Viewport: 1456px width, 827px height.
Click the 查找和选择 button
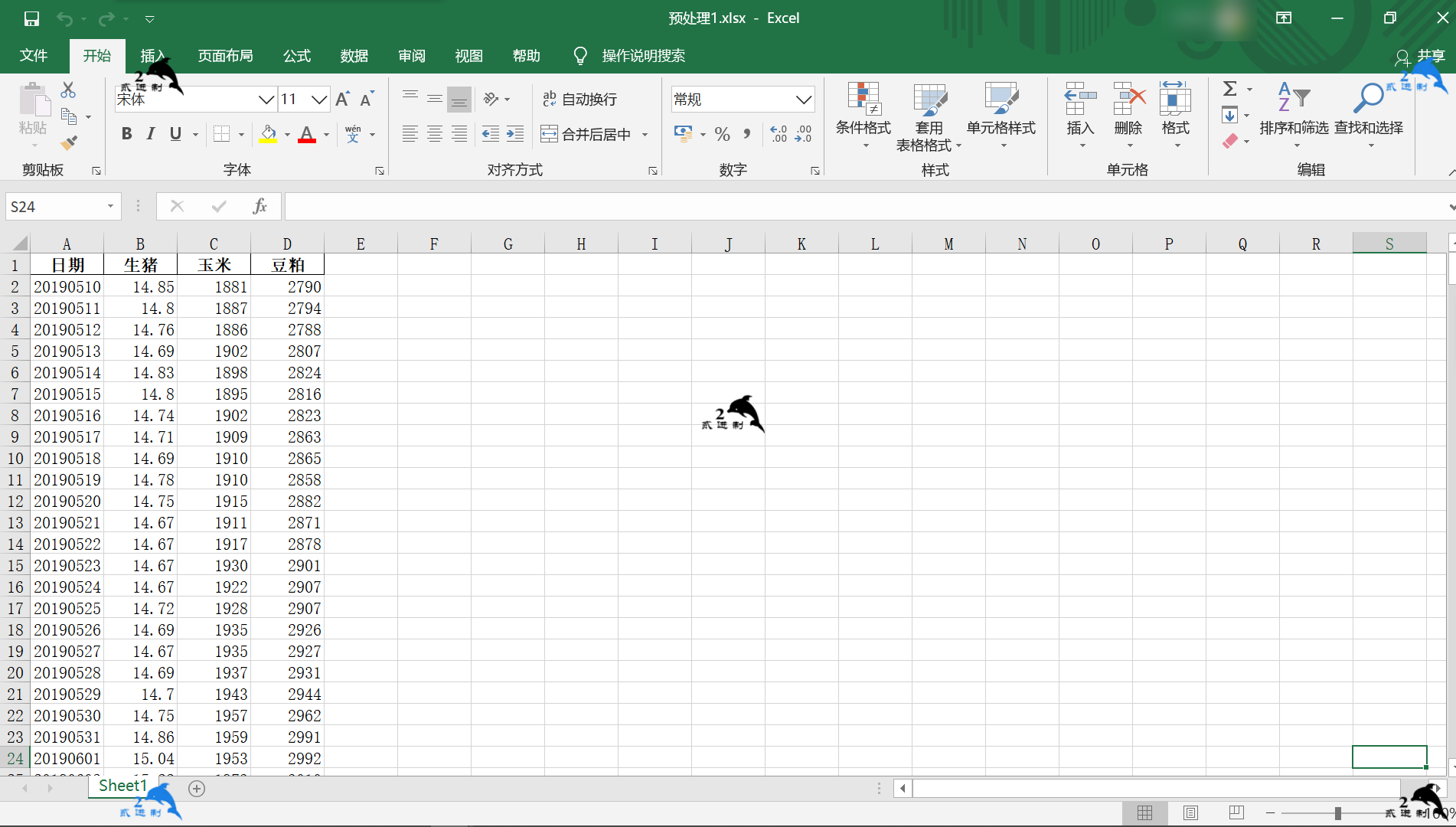pyautogui.click(x=1369, y=115)
